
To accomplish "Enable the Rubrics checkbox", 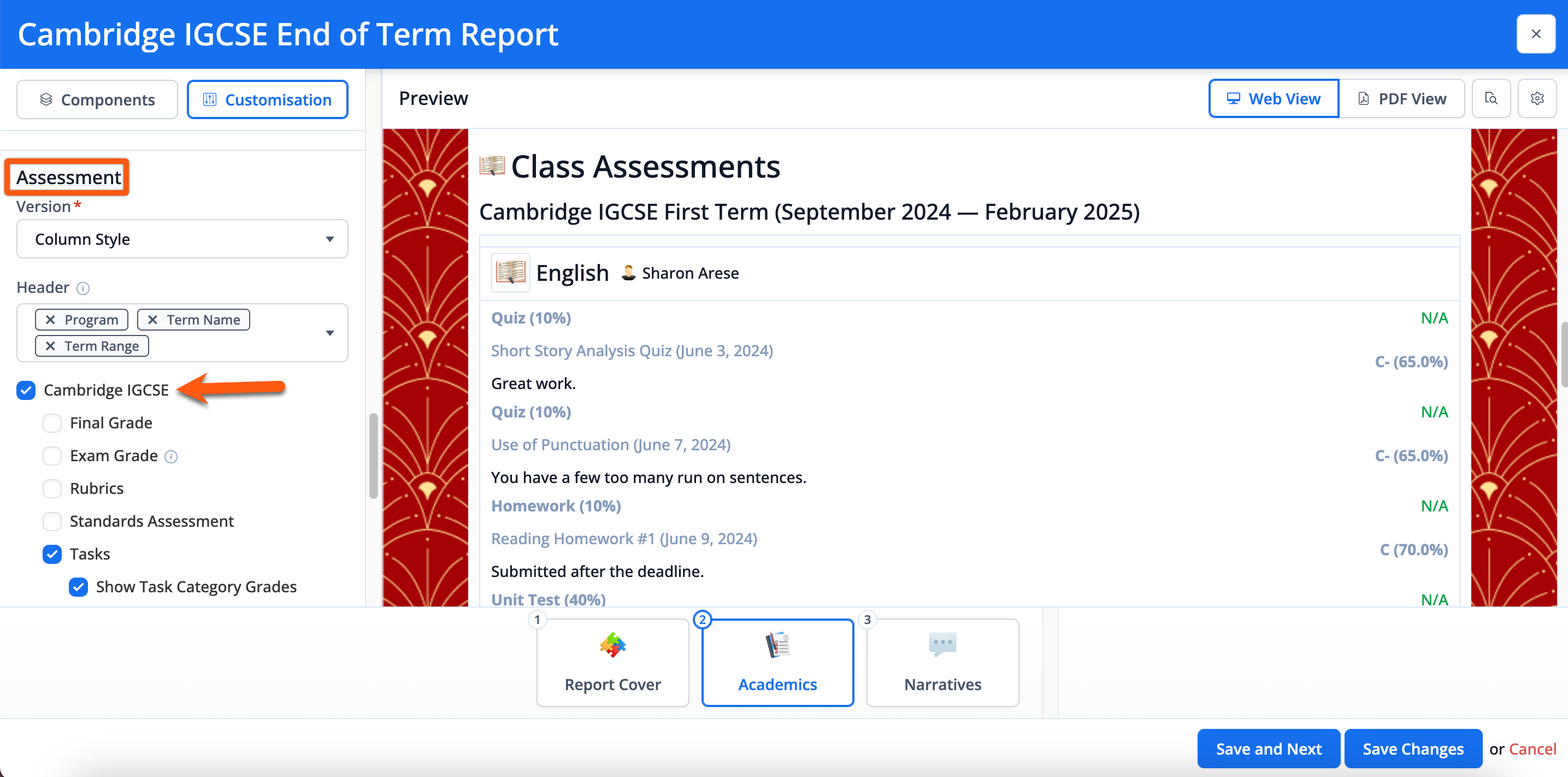I will [x=52, y=488].
